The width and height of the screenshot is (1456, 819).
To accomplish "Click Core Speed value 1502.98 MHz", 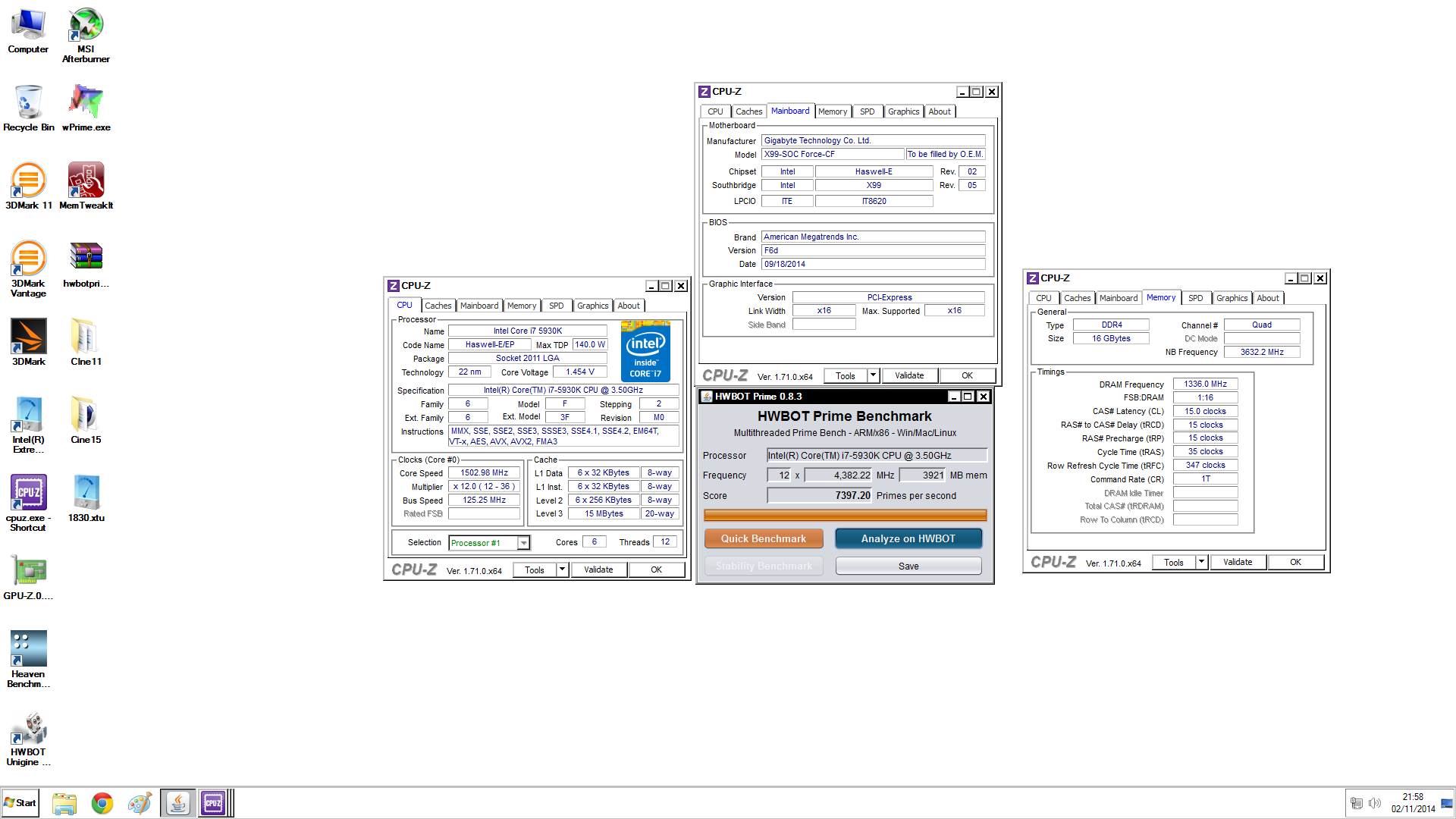I will [484, 472].
